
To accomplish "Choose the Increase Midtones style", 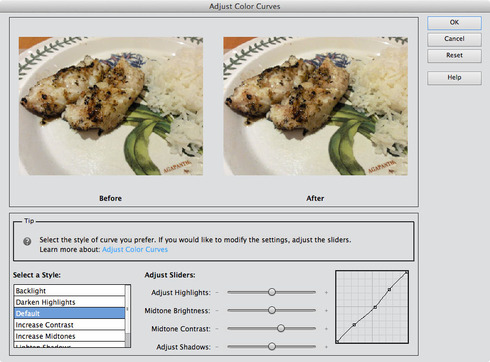I will pyautogui.click(x=69, y=336).
